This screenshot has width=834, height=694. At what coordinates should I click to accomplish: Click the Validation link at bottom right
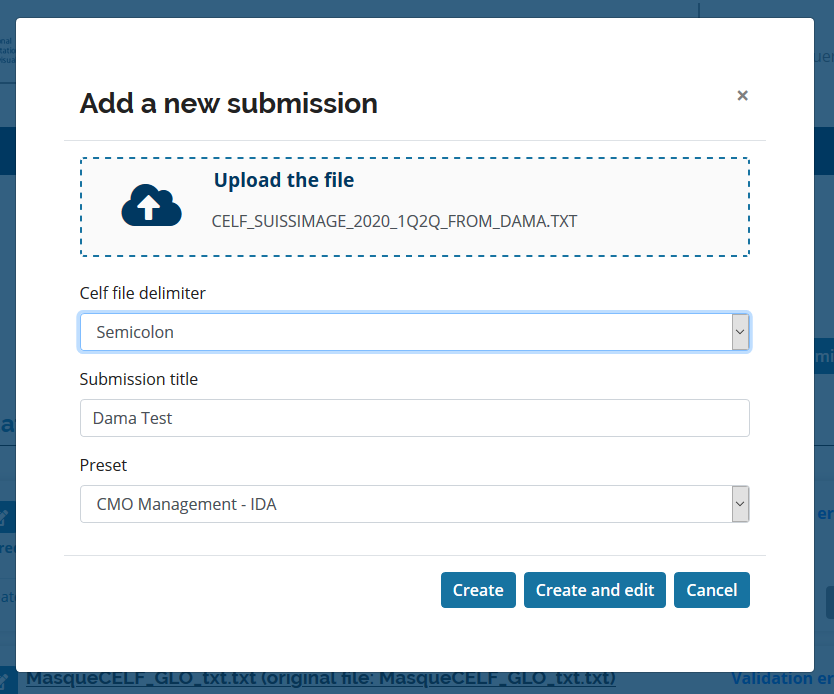pos(781,678)
